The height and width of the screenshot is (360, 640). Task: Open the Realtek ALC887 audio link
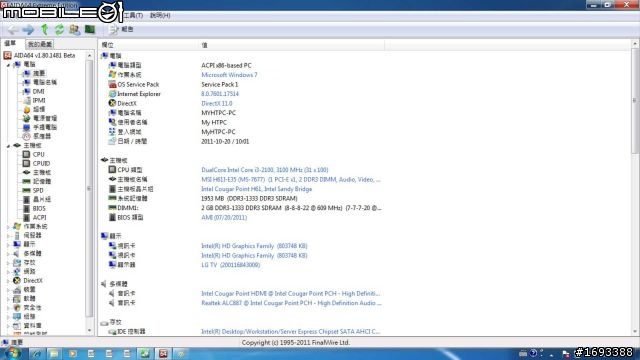(x=291, y=303)
